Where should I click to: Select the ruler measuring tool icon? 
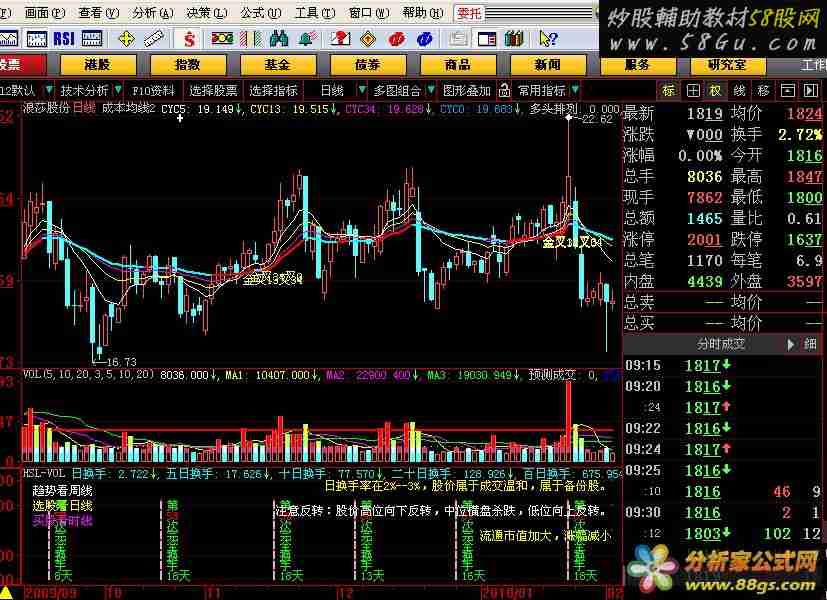154,38
